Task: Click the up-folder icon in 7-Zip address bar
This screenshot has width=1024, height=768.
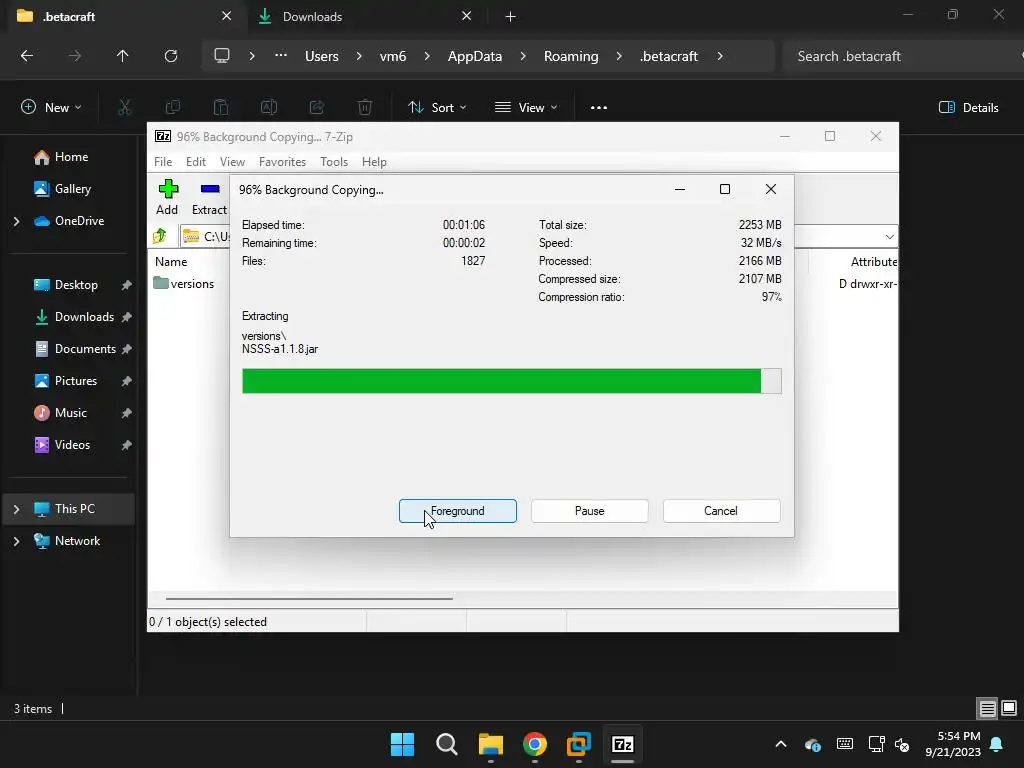Action: point(160,236)
